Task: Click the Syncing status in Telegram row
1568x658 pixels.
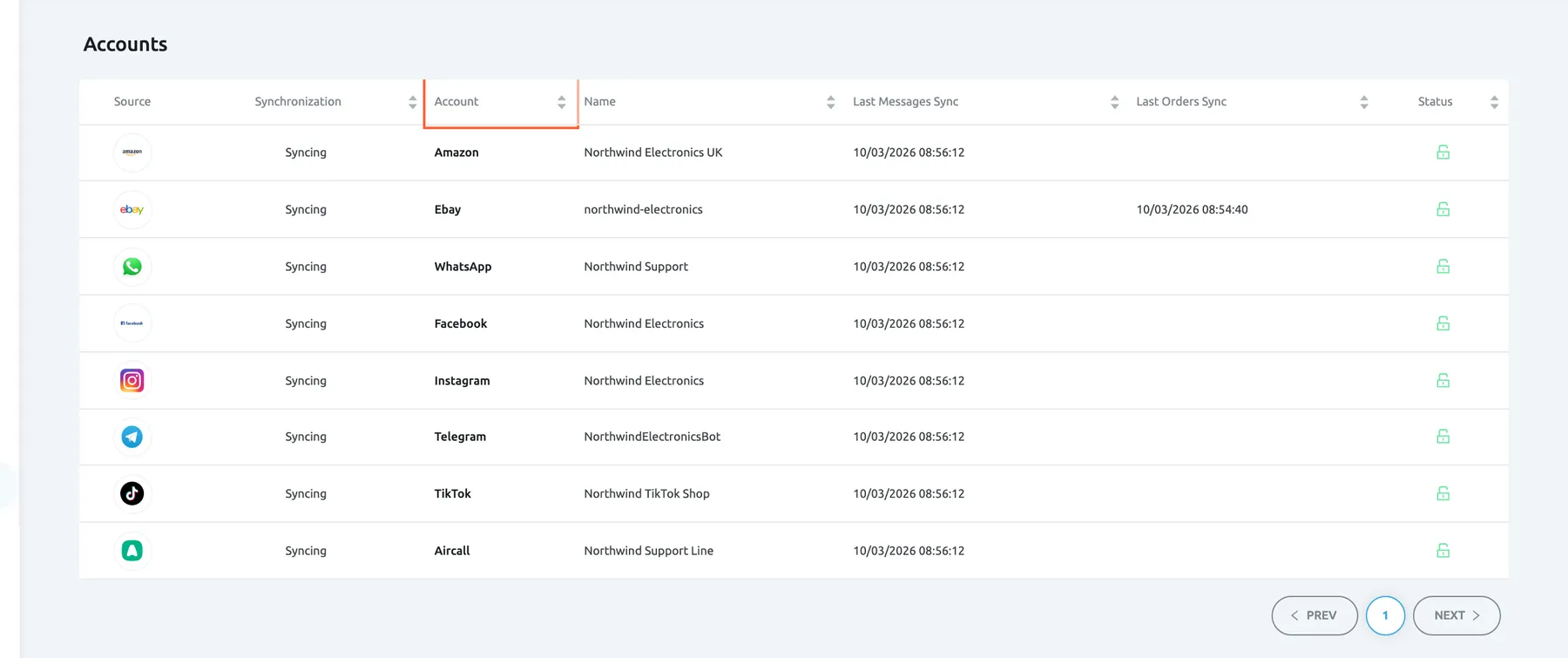Action: pyautogui.click(x=306, y=437)
